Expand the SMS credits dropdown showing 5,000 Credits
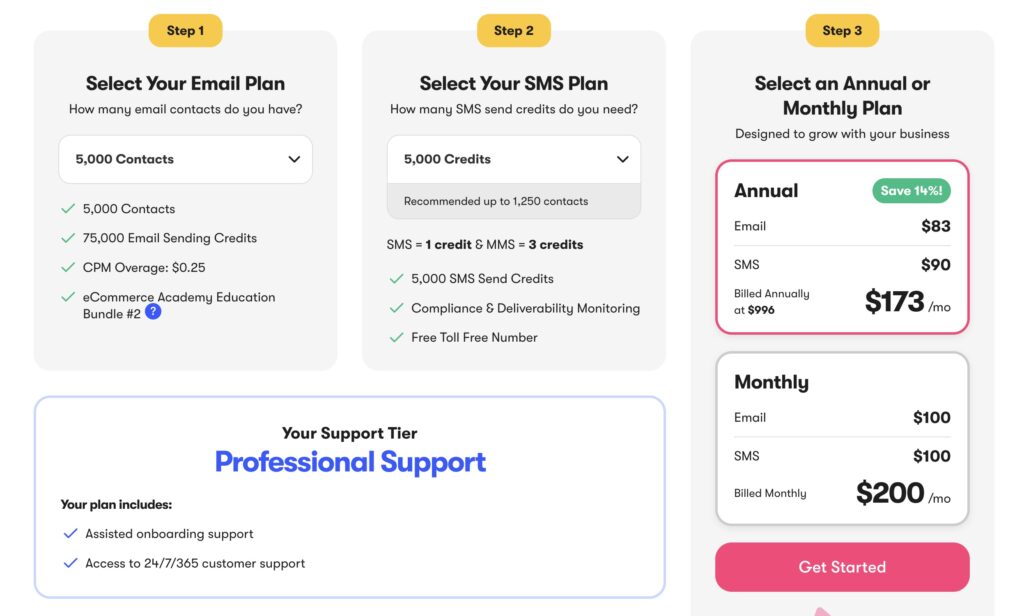The height and width of the screenshot is (616, 1024). [513, 158]
